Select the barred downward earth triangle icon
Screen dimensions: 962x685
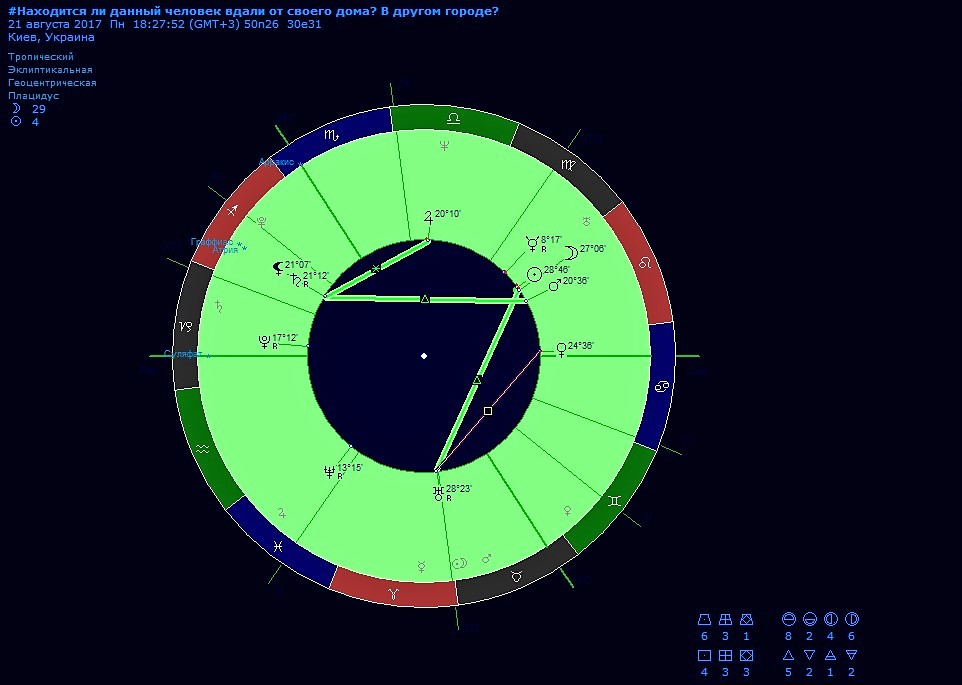pos(852,655)
